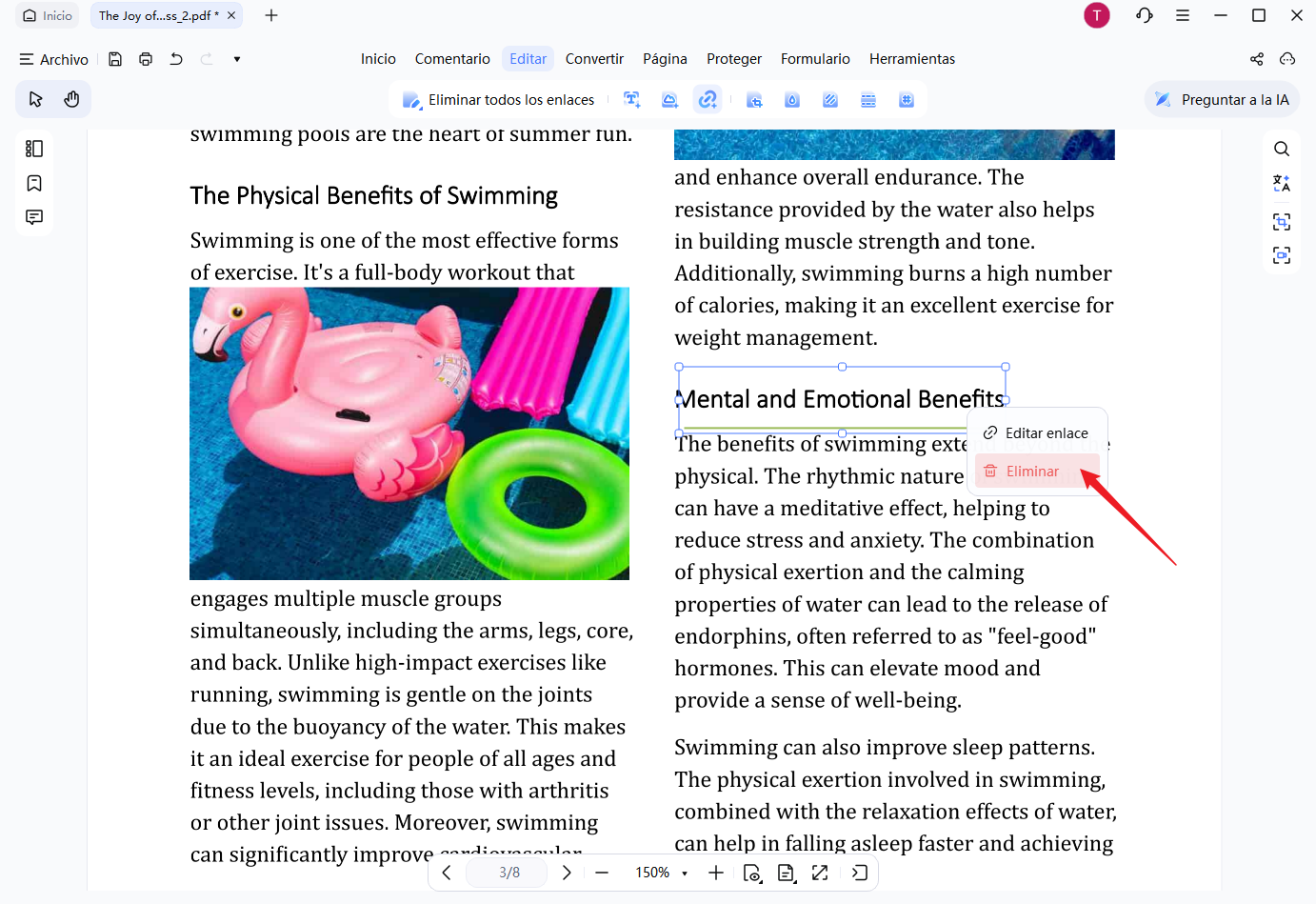Open a new tab with plus button
The height and width of the screenshot is (904, 1316).
click(271, 15)
